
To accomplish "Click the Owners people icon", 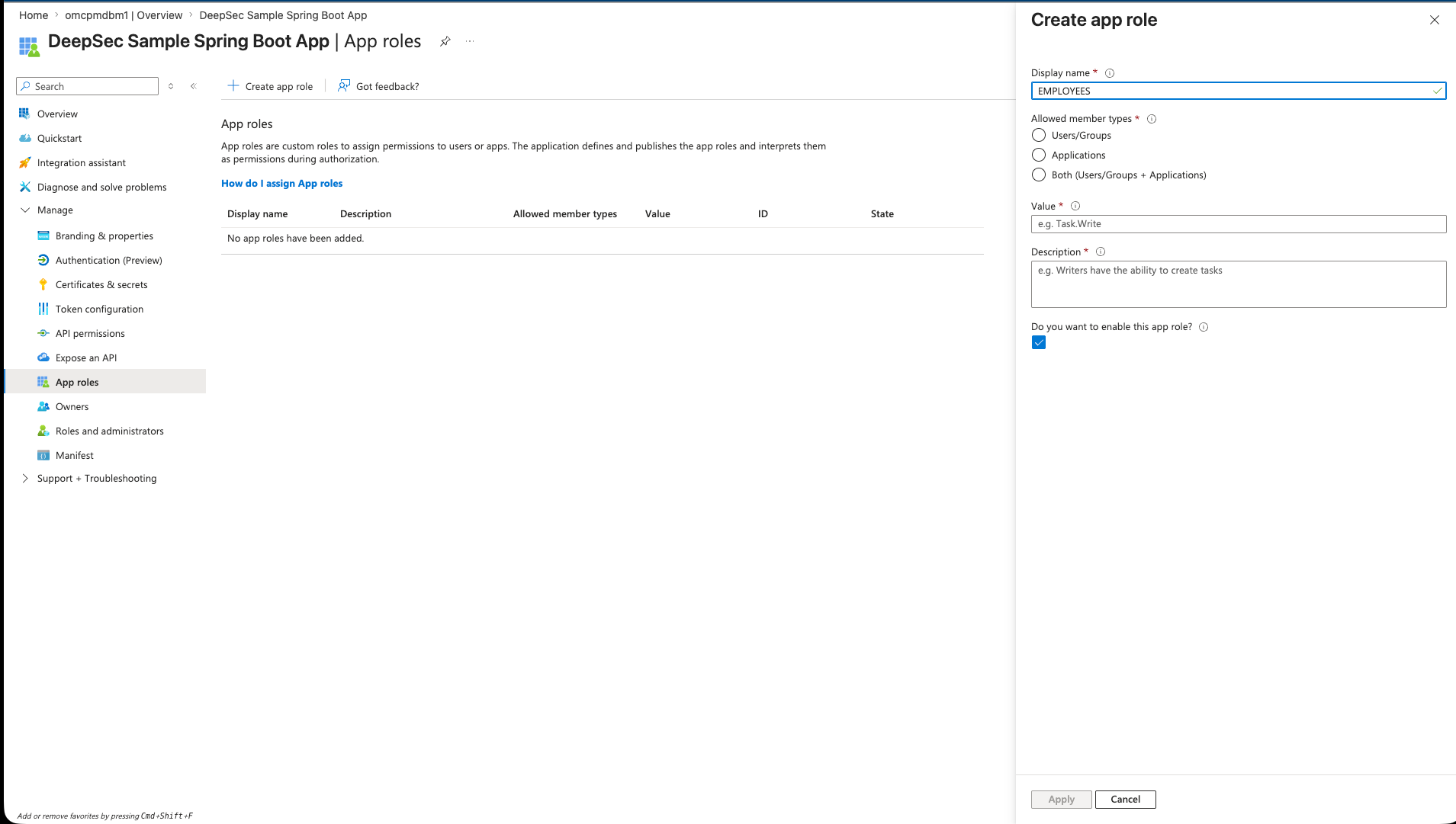I will [x=43, y=406].
